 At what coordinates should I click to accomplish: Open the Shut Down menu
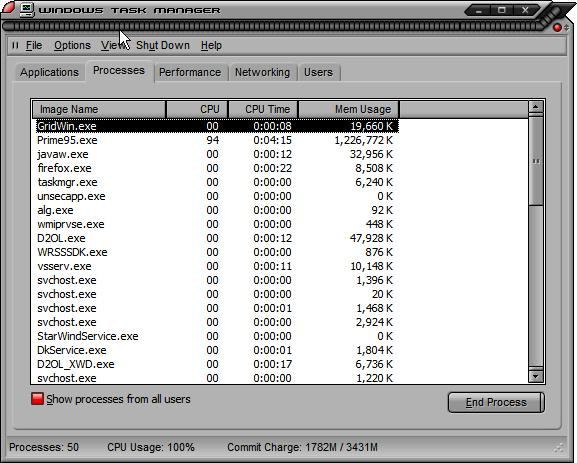163,45
